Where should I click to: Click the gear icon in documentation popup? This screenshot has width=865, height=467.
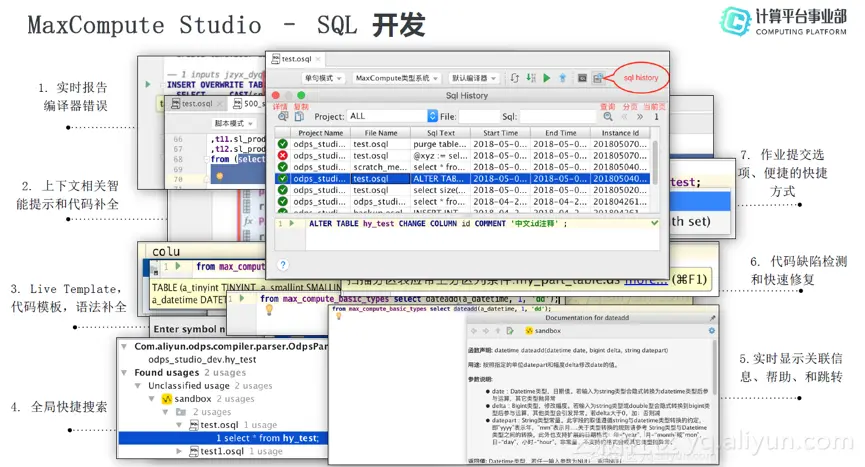pyautogui.click(x=712, y=330)
